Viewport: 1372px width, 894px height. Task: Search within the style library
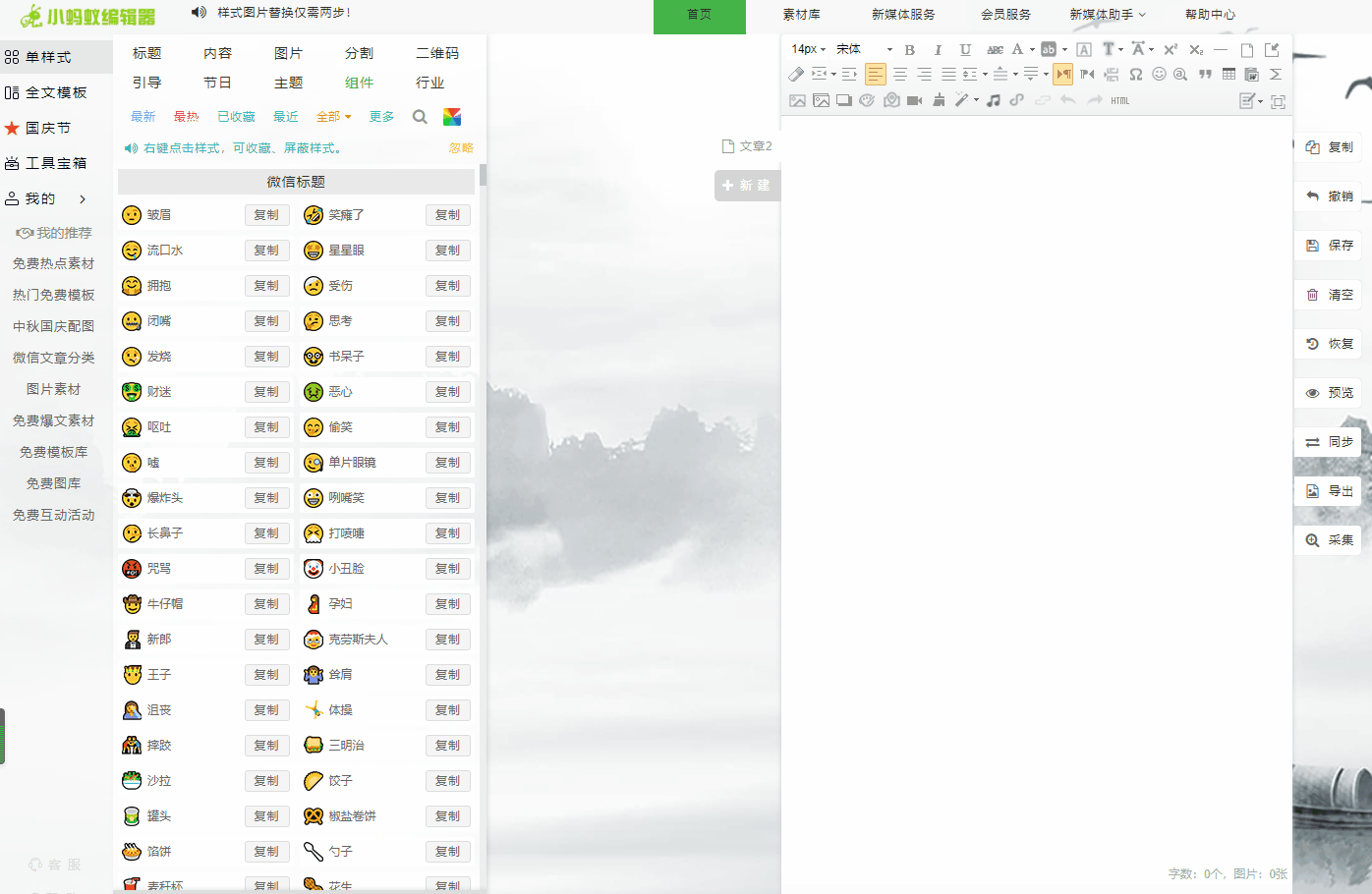(x=420, y=117)
